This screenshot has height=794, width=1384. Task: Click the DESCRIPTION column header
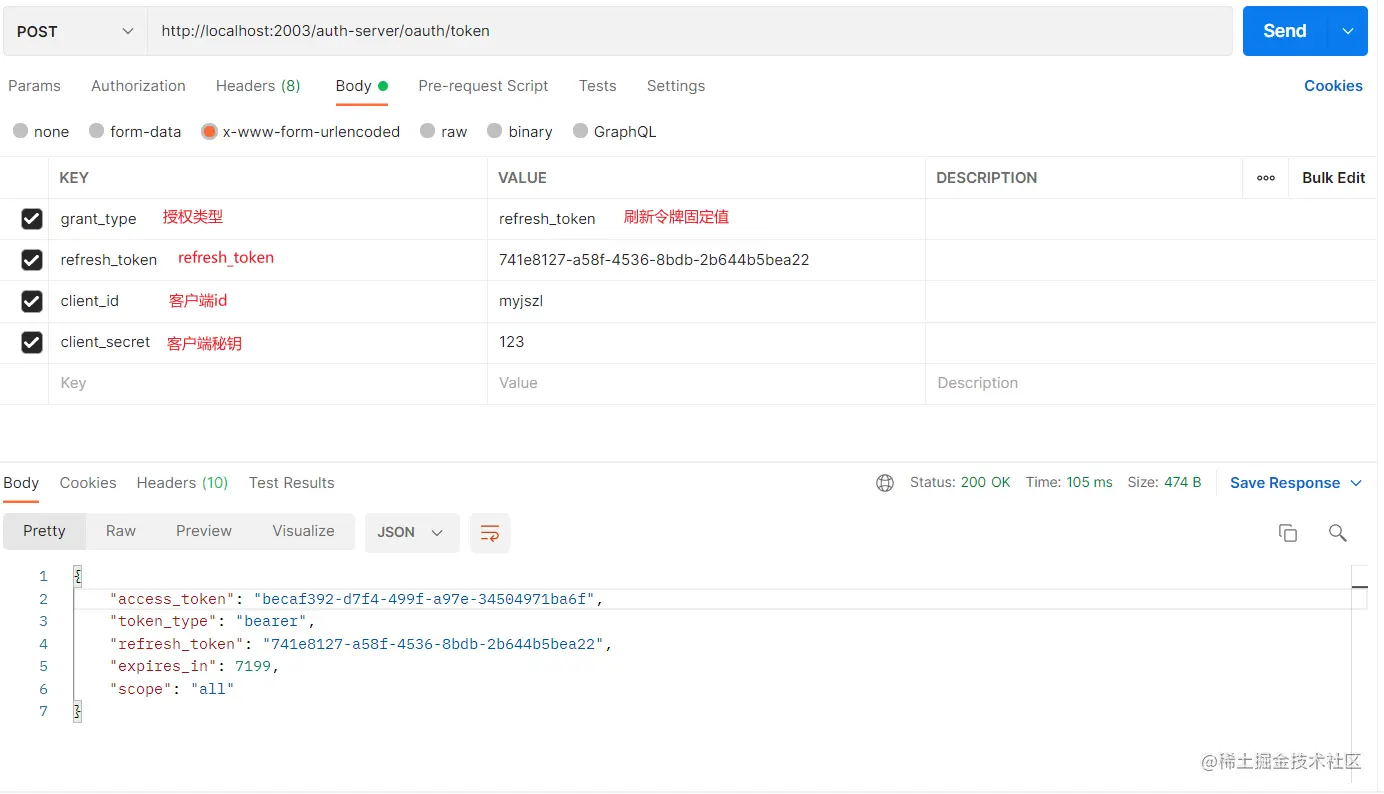[x=987, y=178]
